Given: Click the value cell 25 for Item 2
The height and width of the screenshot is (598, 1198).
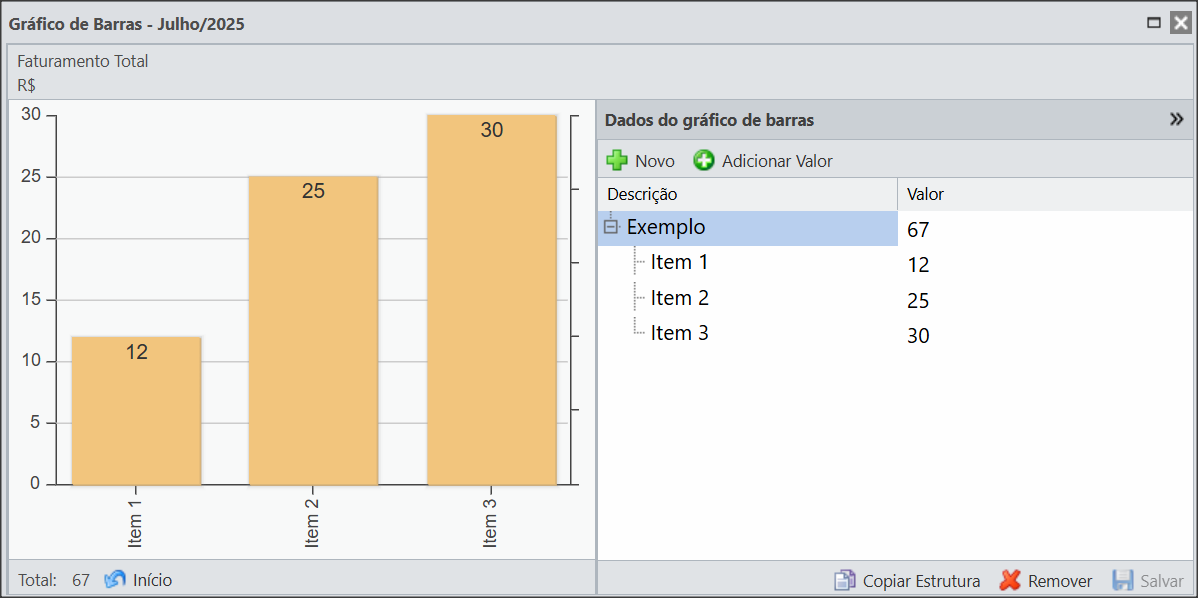Looking at the screenshot, I should (x=918, y=300).
